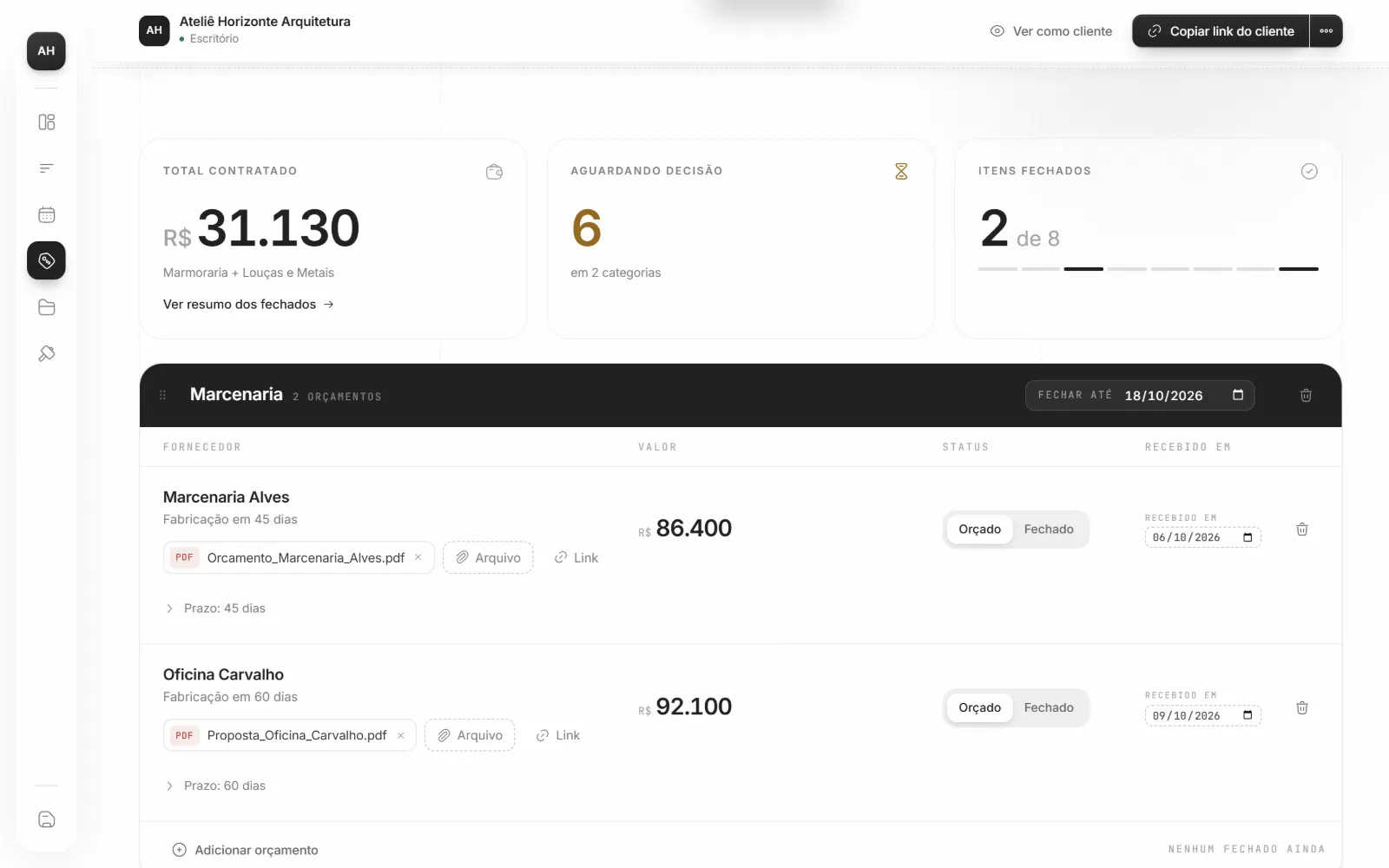
Task: Click the third progress segment in Itens Fechados
Action: (x=1083, y=269)
